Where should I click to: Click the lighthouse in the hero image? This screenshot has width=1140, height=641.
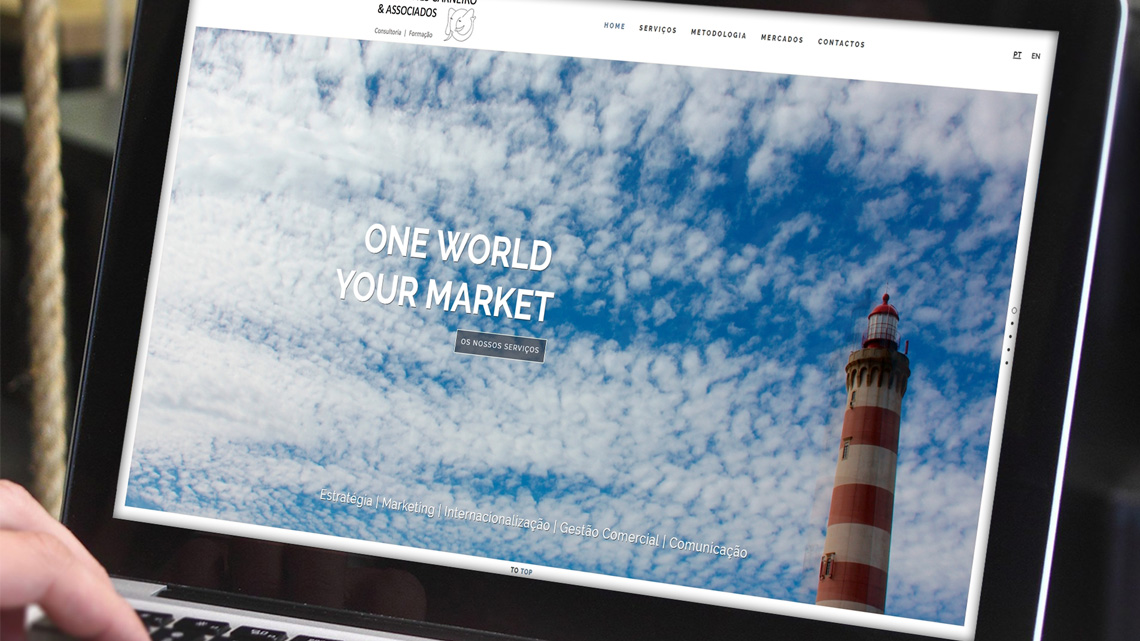pyautogui.click(x=865, y=454)
